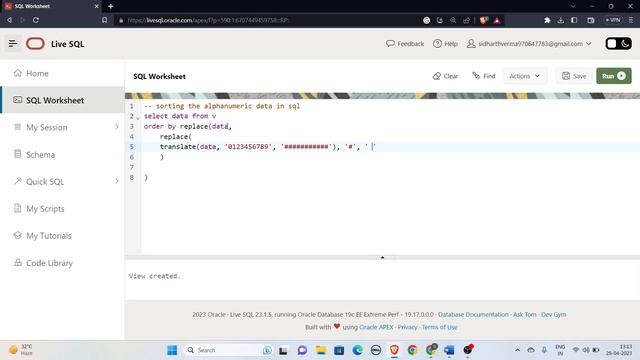Viewport: 640px width, 360px height.
Task: Open the weather widget on the taskbar
Action: click(20, 350)
